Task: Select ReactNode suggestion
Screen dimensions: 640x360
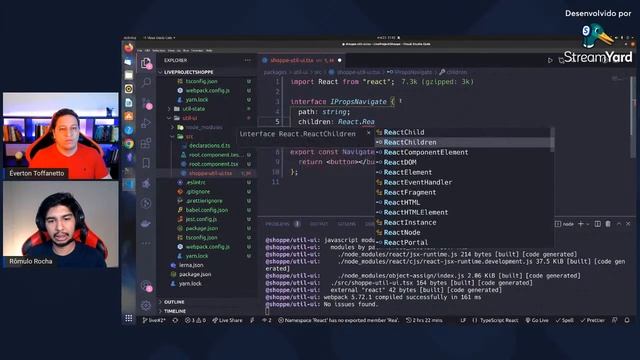Action: pyautogui.click(x=462, y=232)
